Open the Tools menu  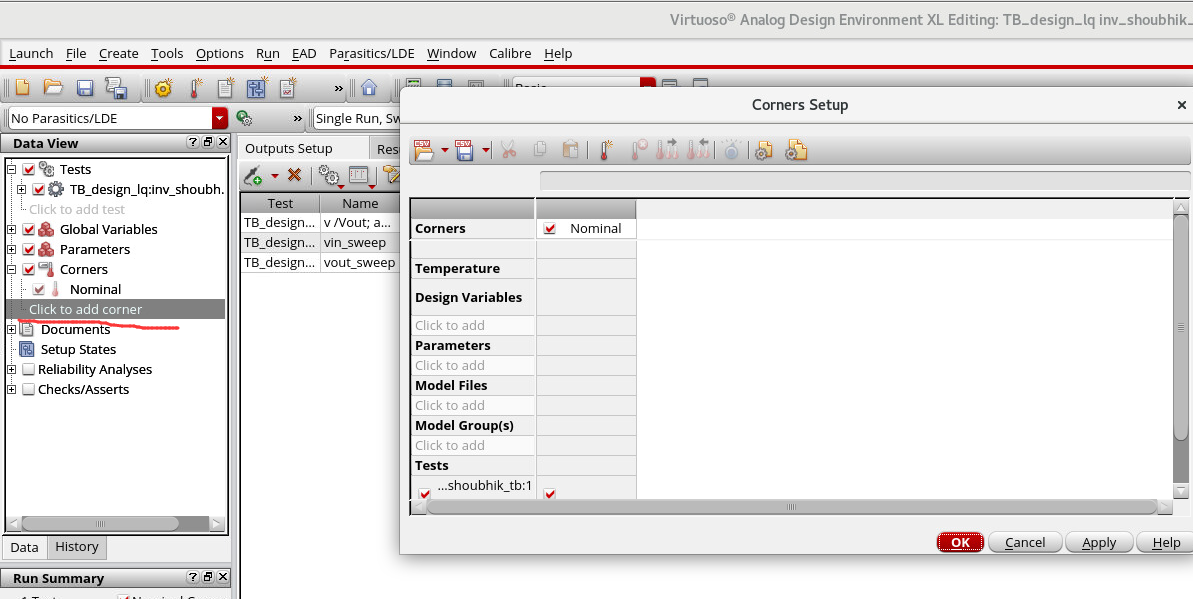167,53
